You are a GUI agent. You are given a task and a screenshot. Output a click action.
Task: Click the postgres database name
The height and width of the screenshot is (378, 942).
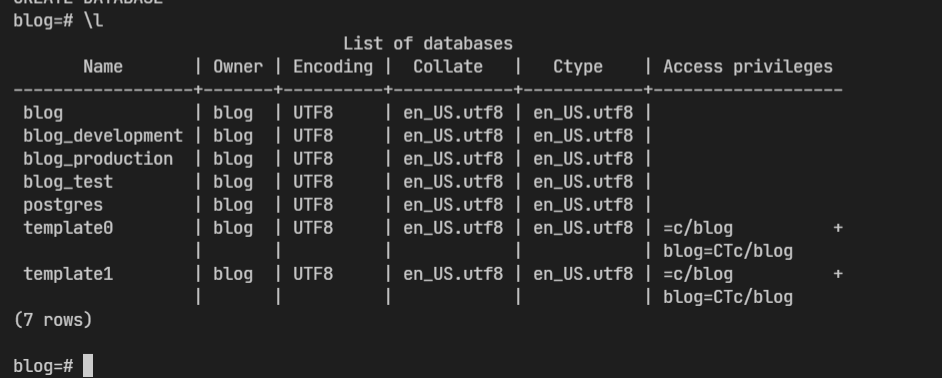(x=63, y=206)
